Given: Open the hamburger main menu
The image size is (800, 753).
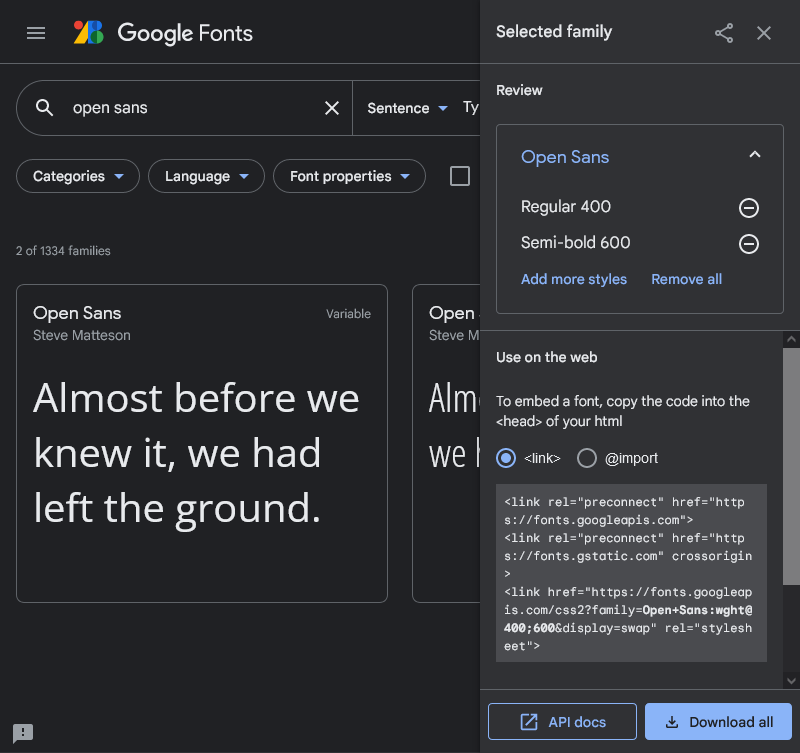Looking at the screenshot, I should (36, 33).
